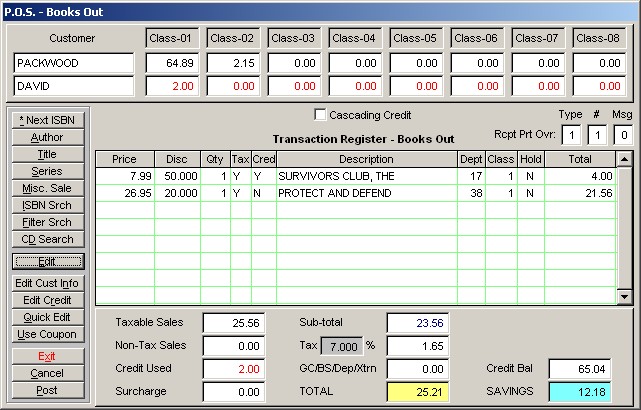Click the Non-Tax Sales field
Viewport: 641px width, 410px height.
234,346
